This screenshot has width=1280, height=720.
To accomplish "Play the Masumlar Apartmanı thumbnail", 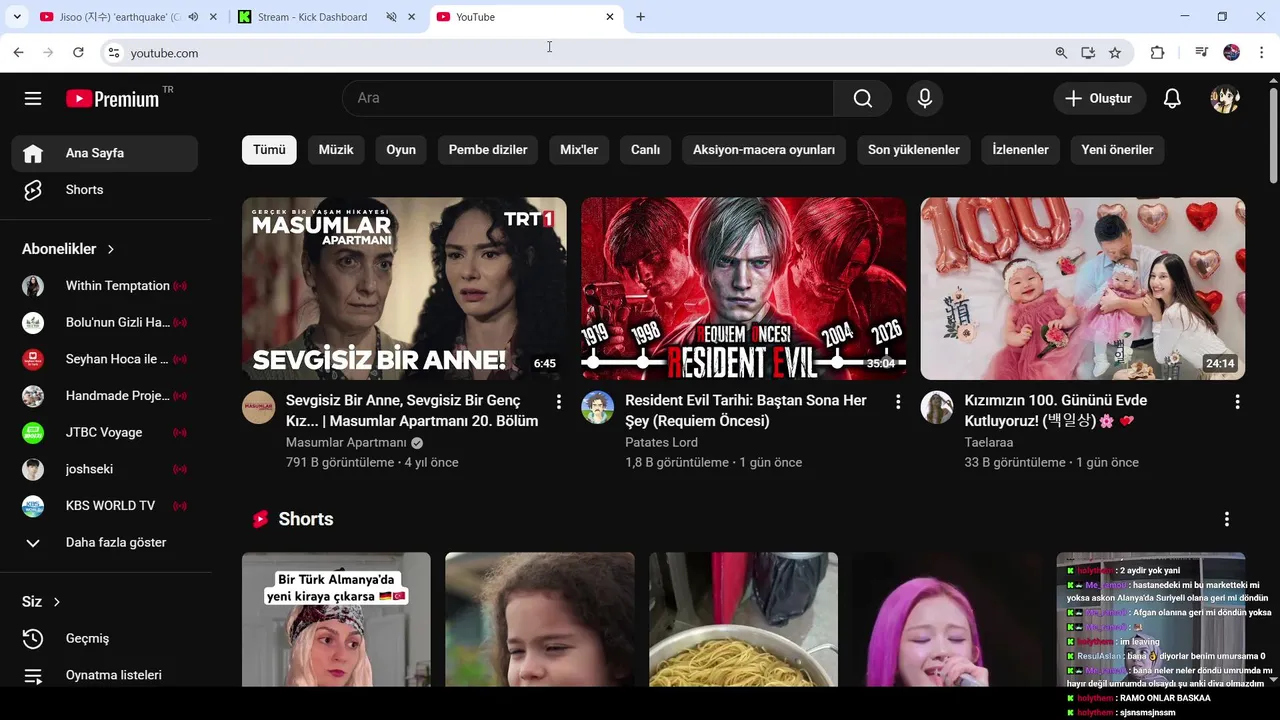I will coord(404,288).
